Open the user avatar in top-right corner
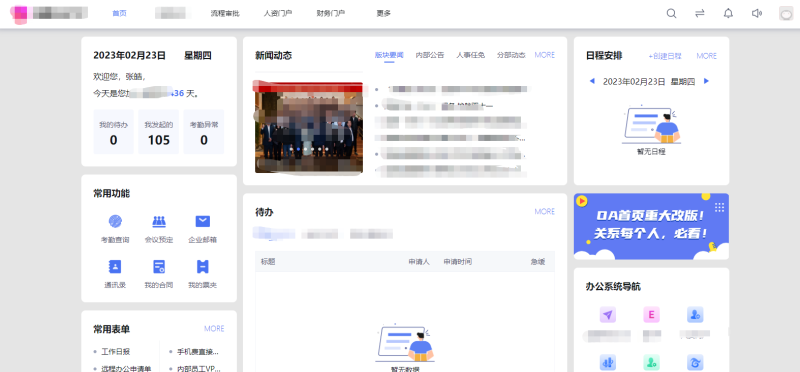 pyautogui.click(x=786, y=14)
